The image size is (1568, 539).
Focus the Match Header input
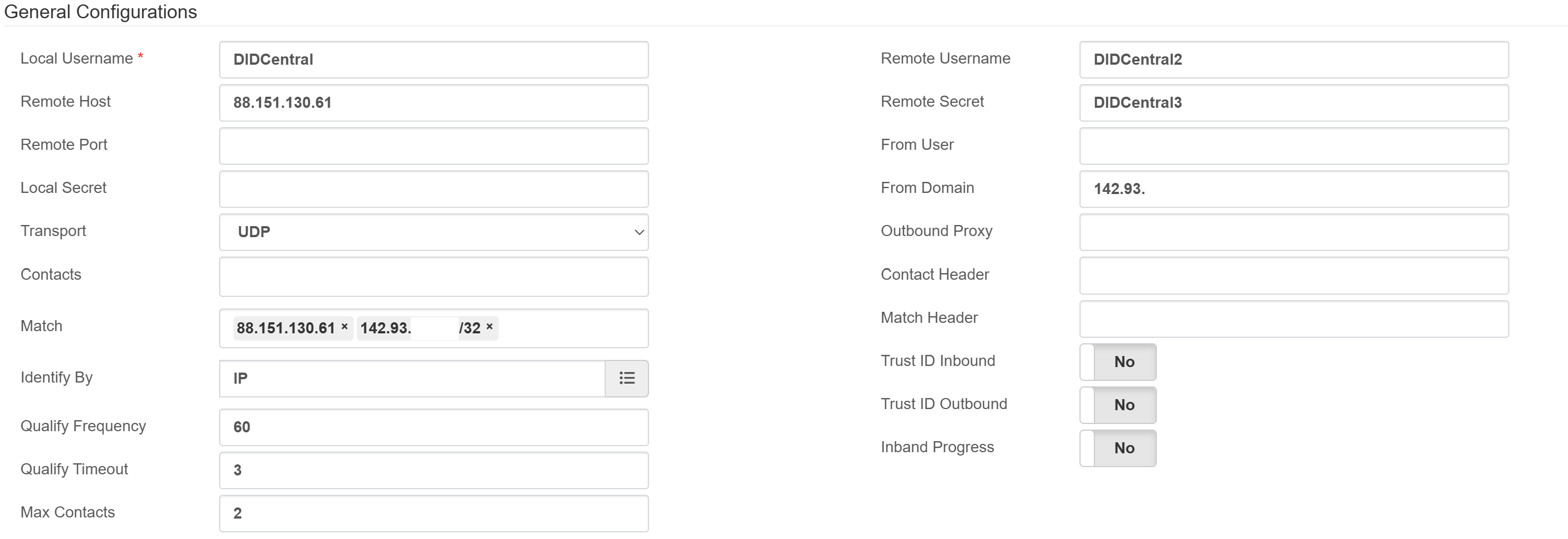(1294, 319)
